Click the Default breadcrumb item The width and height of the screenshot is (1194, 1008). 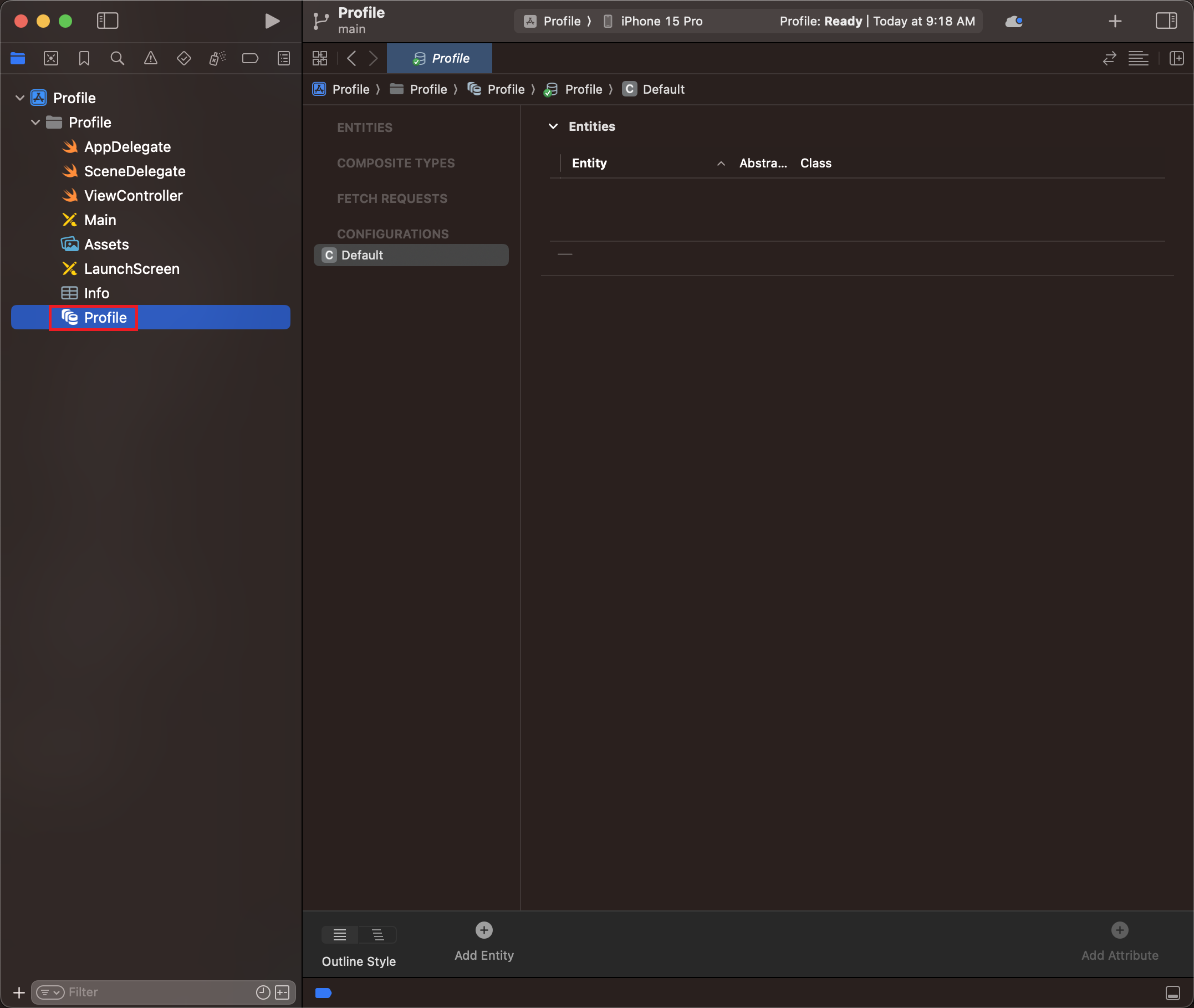click(654, 89)
